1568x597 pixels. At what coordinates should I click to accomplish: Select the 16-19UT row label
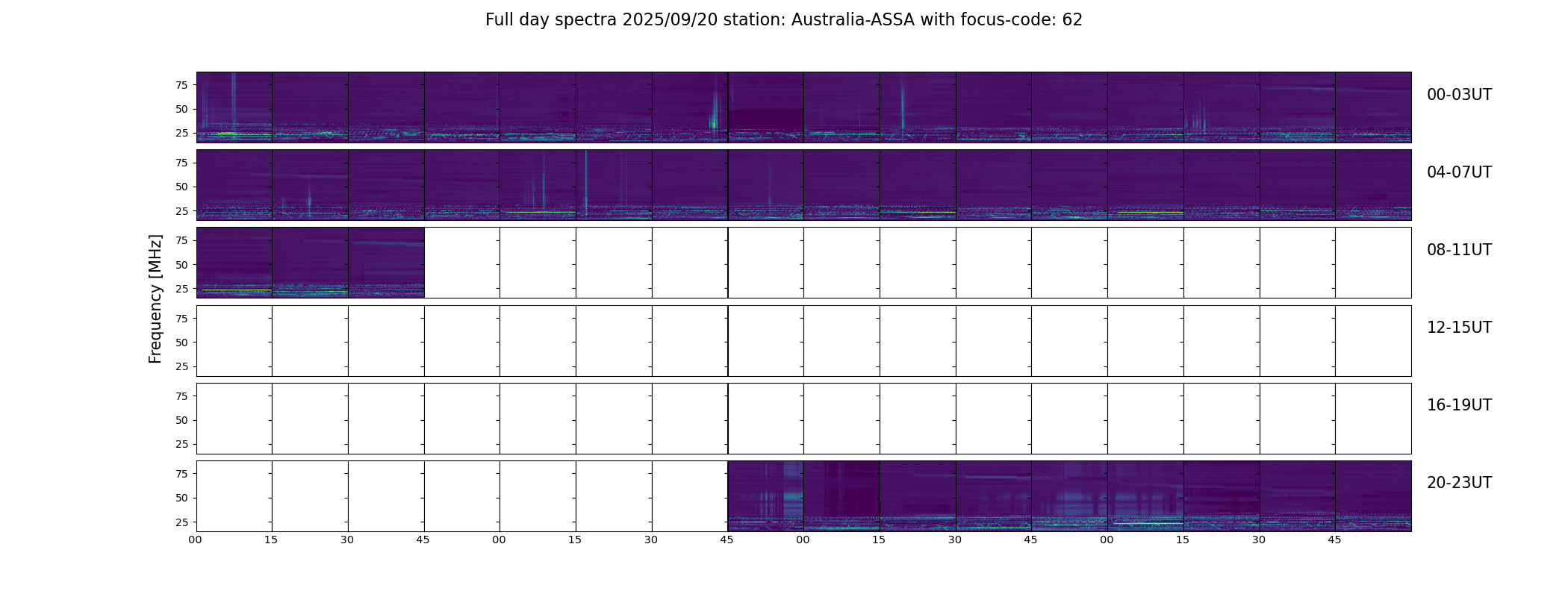pyautogui.click(x=1458, y=405)
